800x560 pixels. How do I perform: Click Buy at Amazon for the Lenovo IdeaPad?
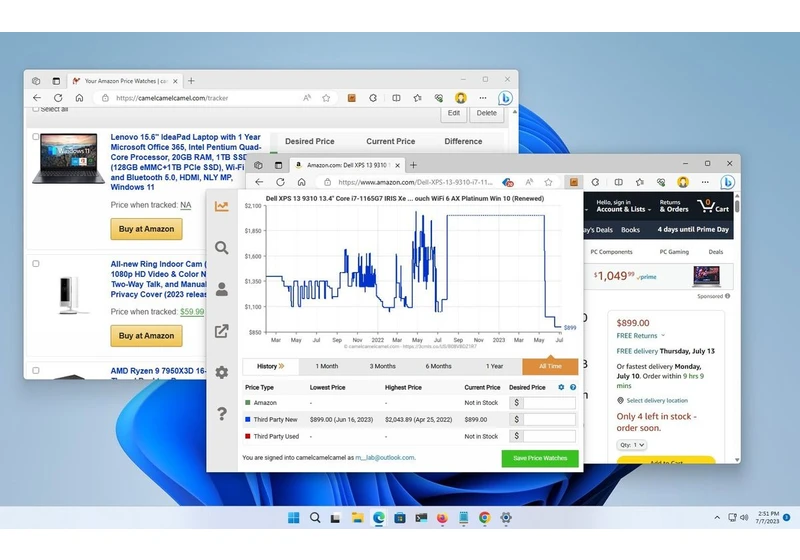146,229
